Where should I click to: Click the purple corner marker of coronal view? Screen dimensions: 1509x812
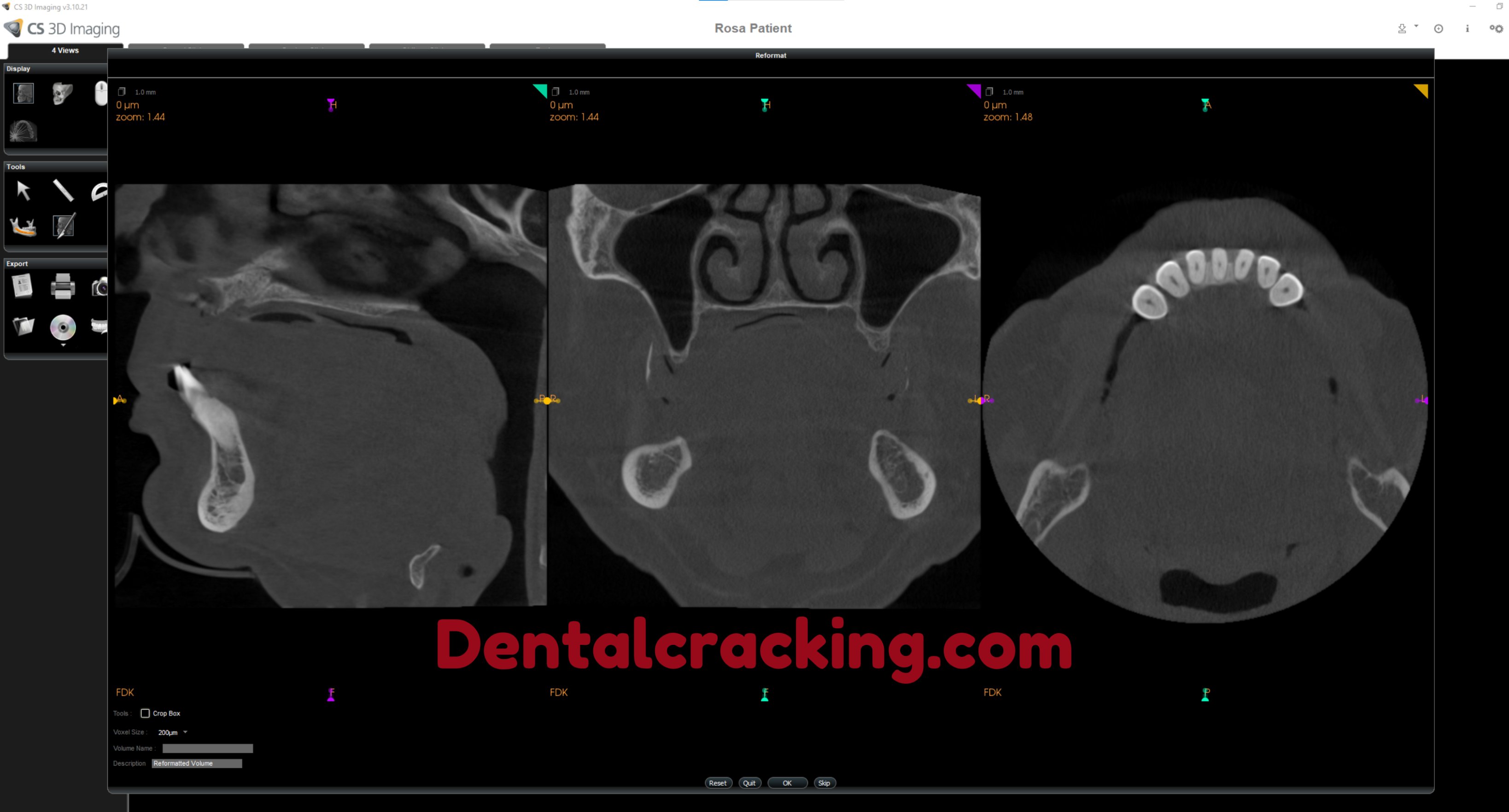(975, 90)
